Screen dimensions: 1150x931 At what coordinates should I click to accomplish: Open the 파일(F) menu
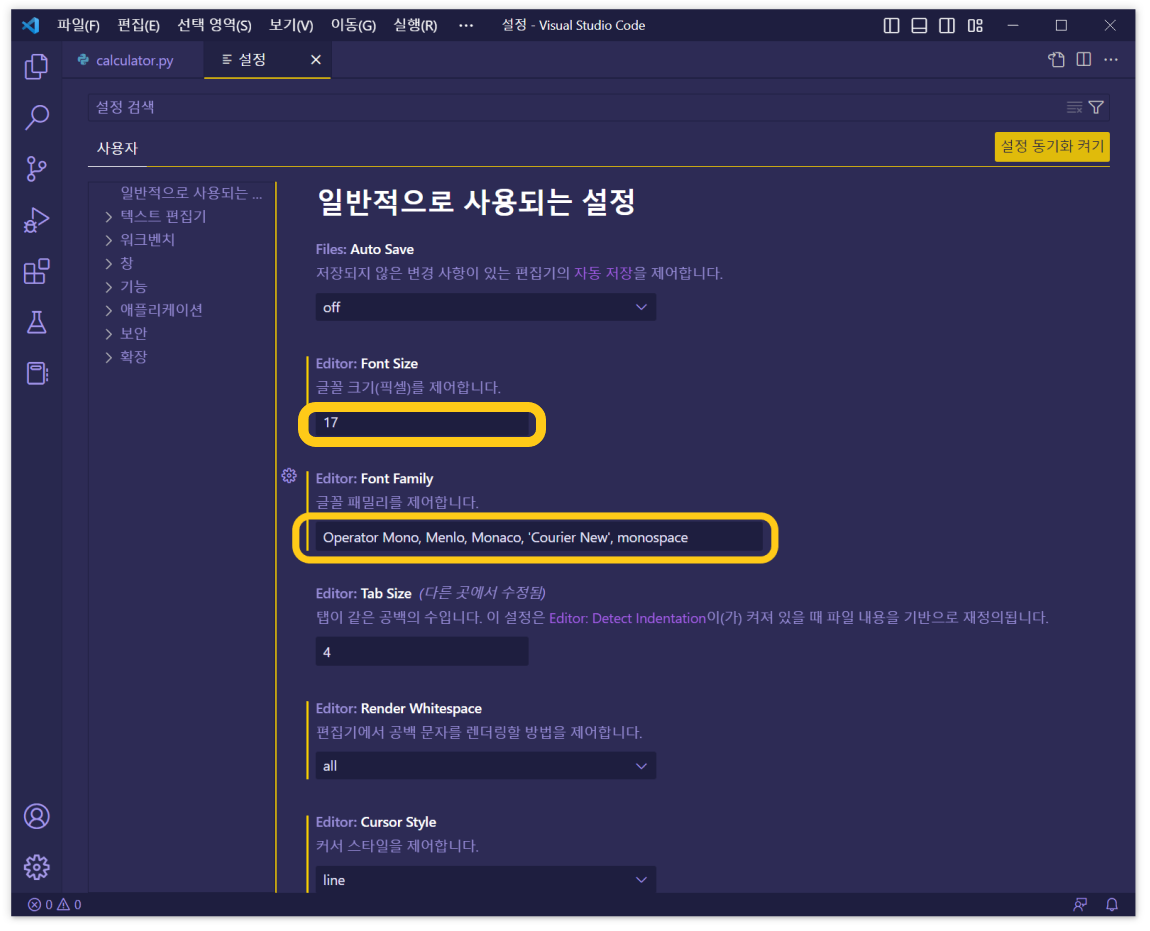coord(78,26)
